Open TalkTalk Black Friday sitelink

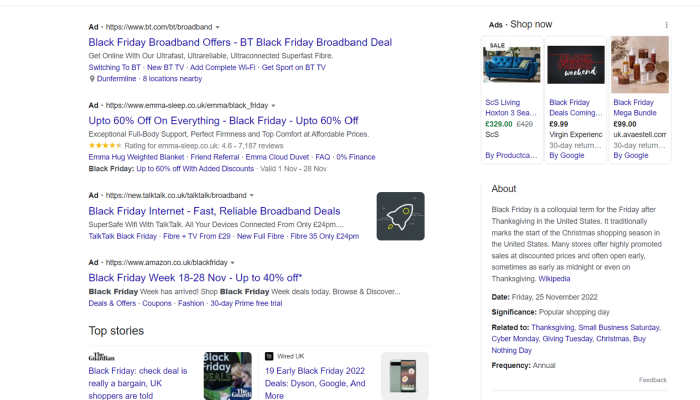coord(122,236)
